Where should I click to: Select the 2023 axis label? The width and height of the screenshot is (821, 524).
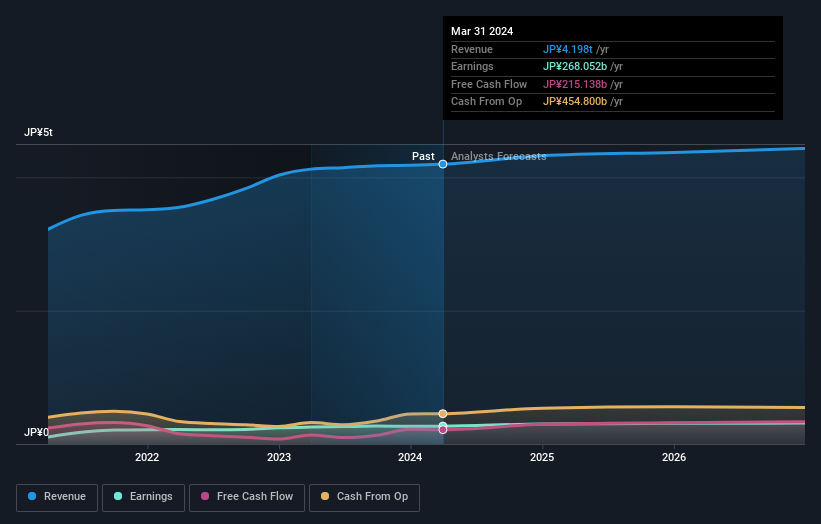[279, 457]
